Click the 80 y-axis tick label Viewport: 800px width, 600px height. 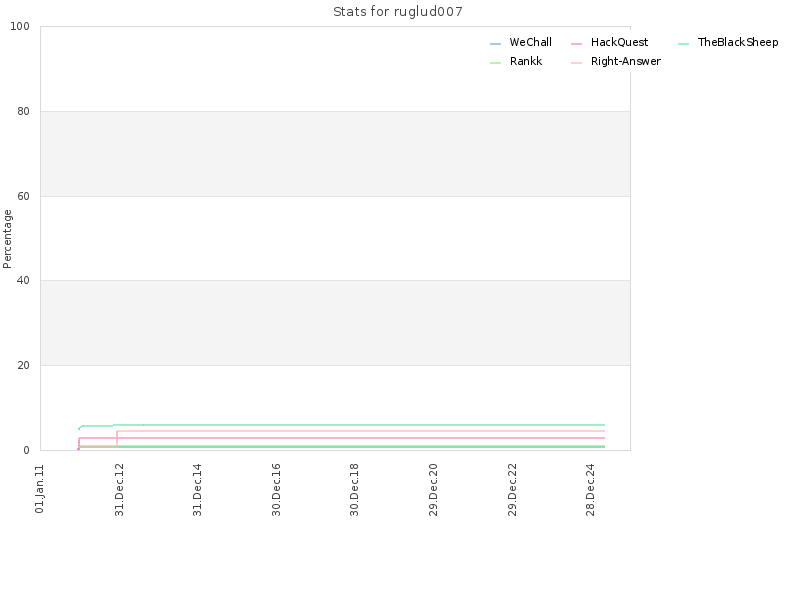coord(23,111)
